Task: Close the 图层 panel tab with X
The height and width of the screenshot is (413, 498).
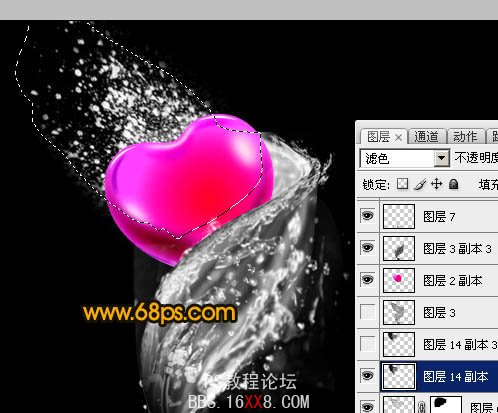Action: pos(398,137)
